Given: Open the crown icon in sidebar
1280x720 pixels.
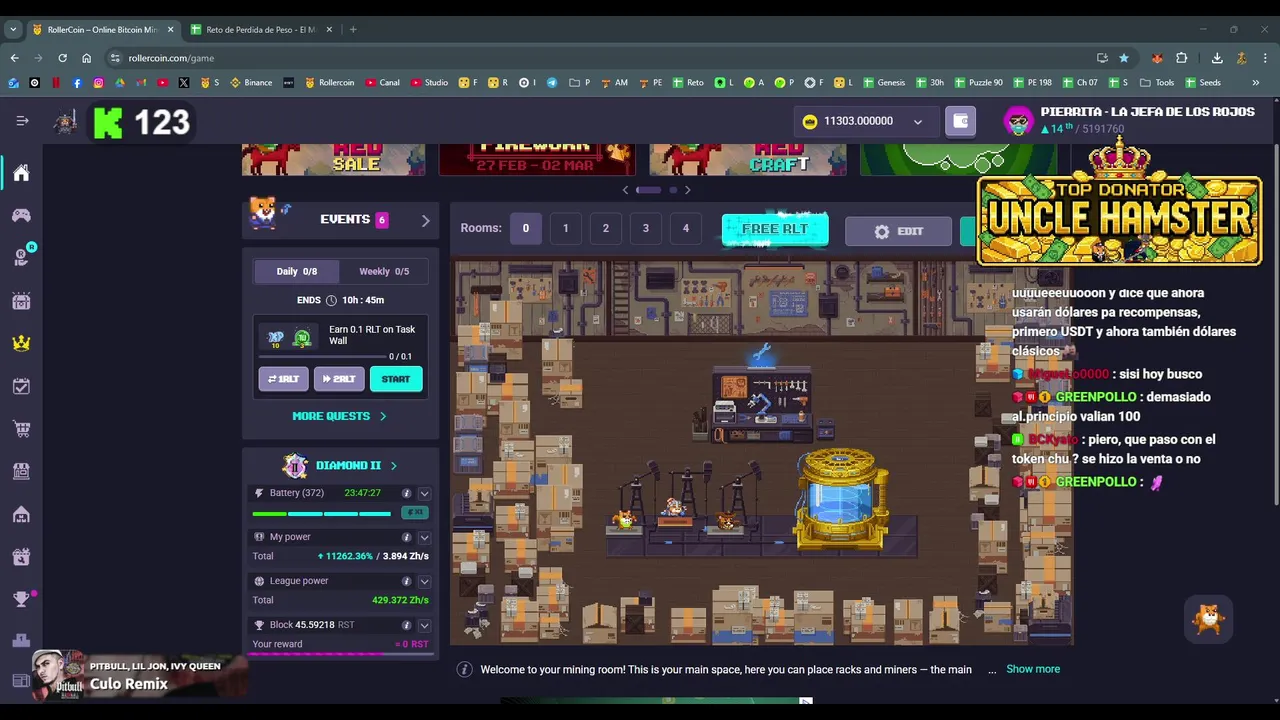Looking at the screenshot, I should pyautogui.click(x=21, y=343).
